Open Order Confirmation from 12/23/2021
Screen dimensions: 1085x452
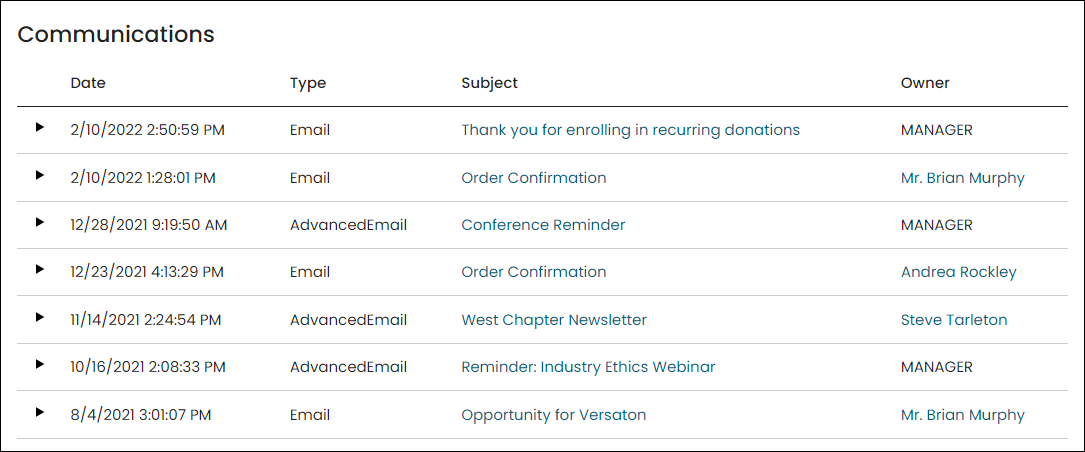coord(534,272)
